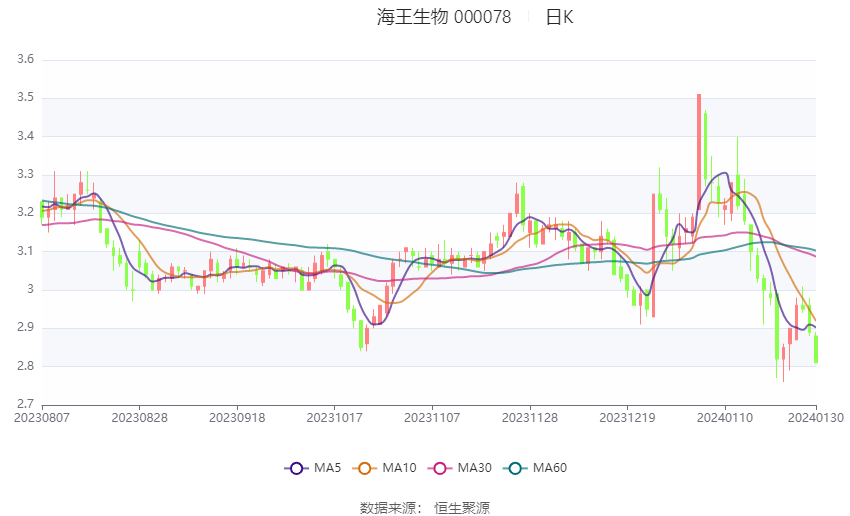This screenshot has width=850, height=516.
Task: Select the 20231128 x-axis date label
Action: point(530,418)
